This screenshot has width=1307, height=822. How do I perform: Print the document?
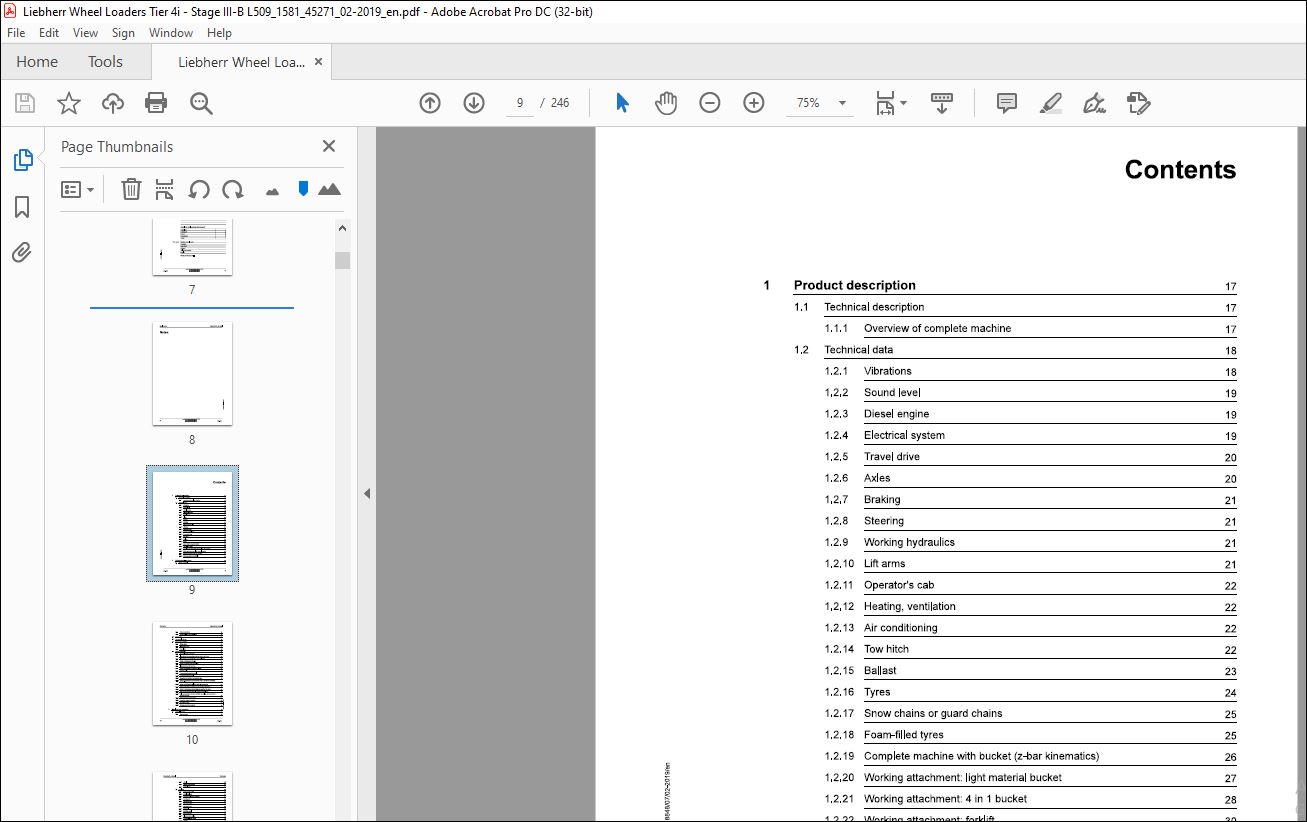156,103
